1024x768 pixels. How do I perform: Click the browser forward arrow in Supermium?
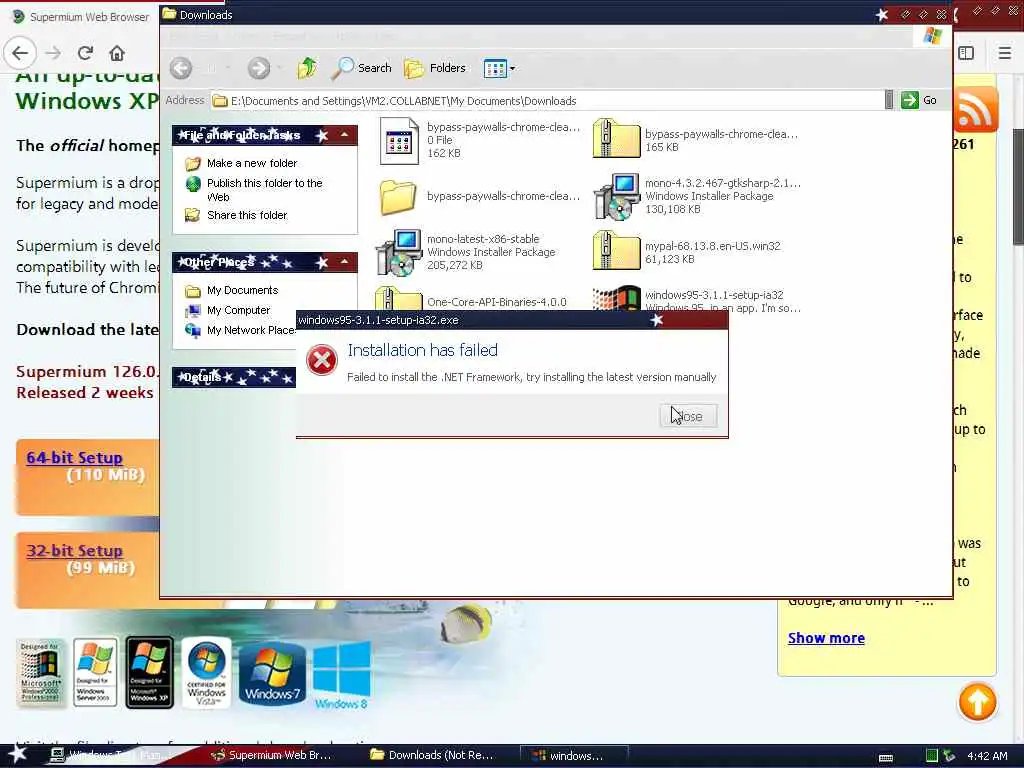click(54, 53)
